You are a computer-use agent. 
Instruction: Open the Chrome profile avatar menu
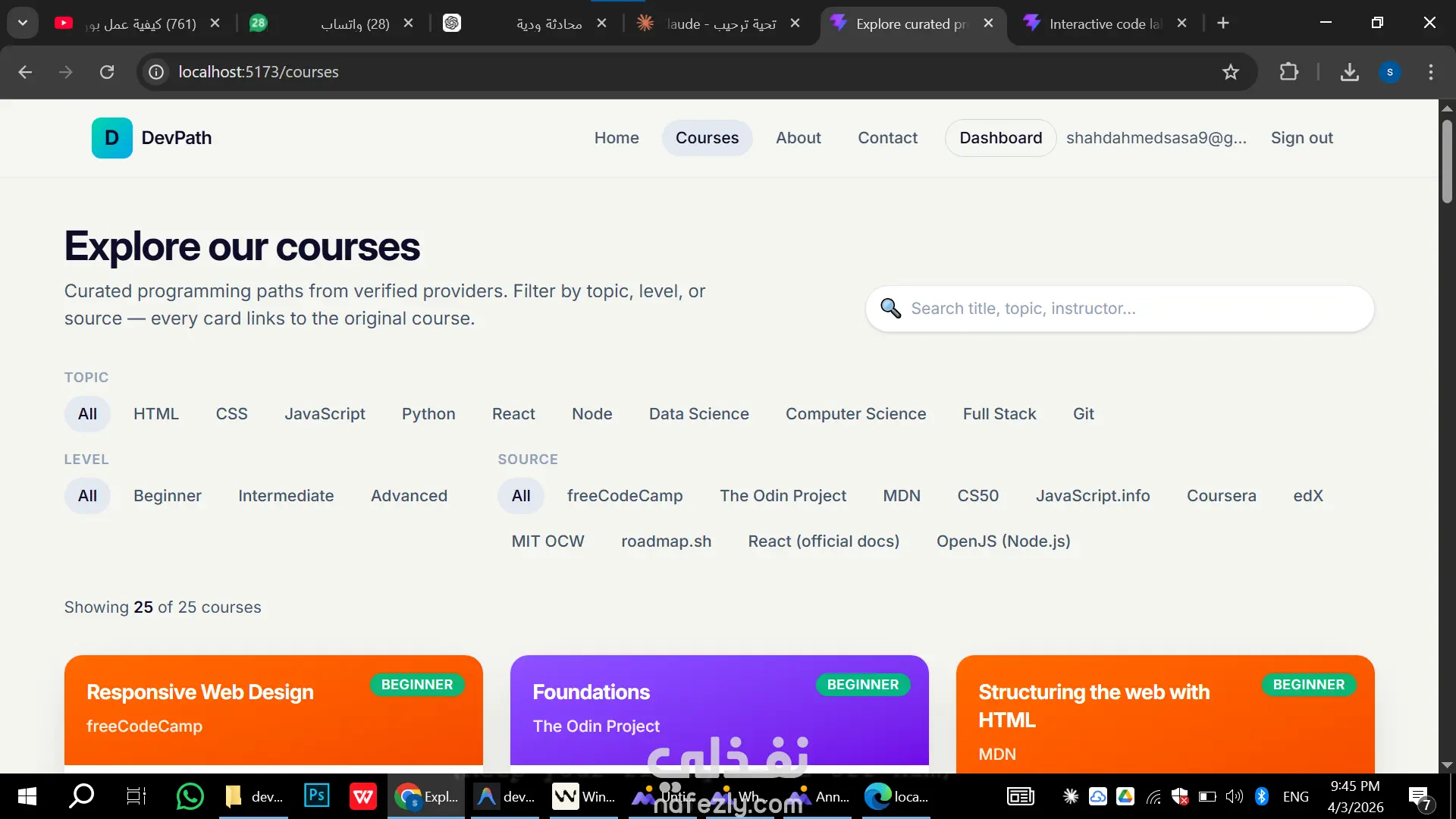point(1389,72)
